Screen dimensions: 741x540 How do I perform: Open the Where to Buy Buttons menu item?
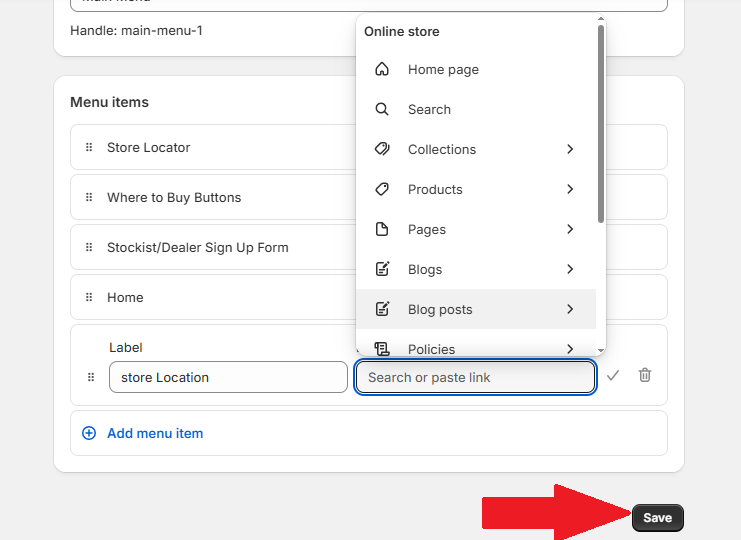point(174,197)
